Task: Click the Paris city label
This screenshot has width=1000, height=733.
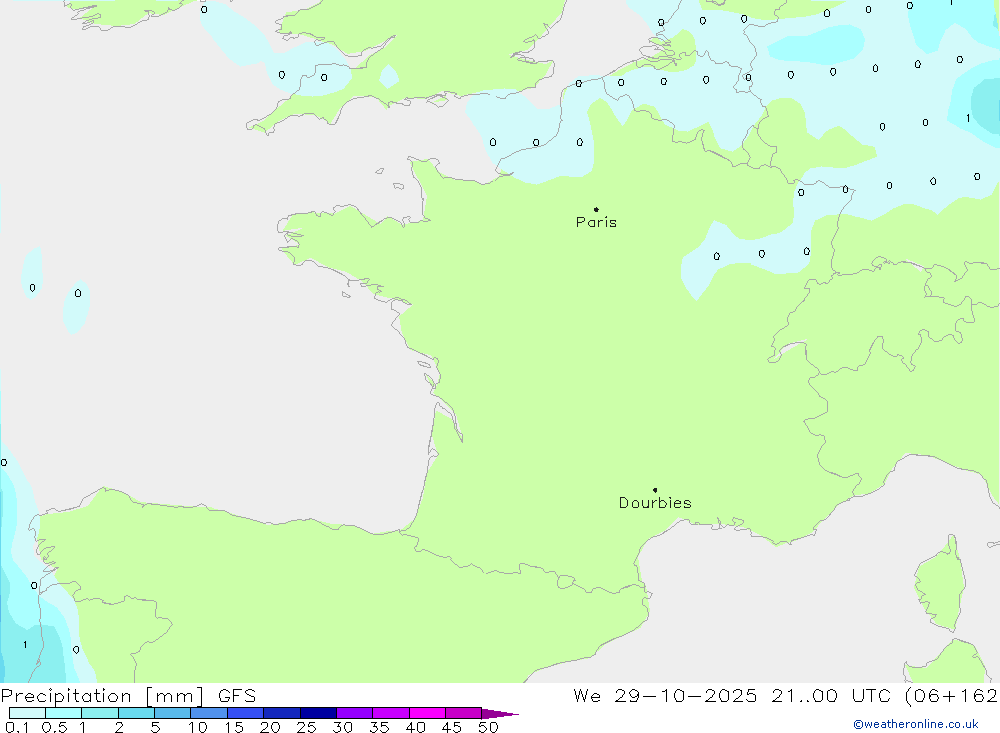Action: click(596, 222)
